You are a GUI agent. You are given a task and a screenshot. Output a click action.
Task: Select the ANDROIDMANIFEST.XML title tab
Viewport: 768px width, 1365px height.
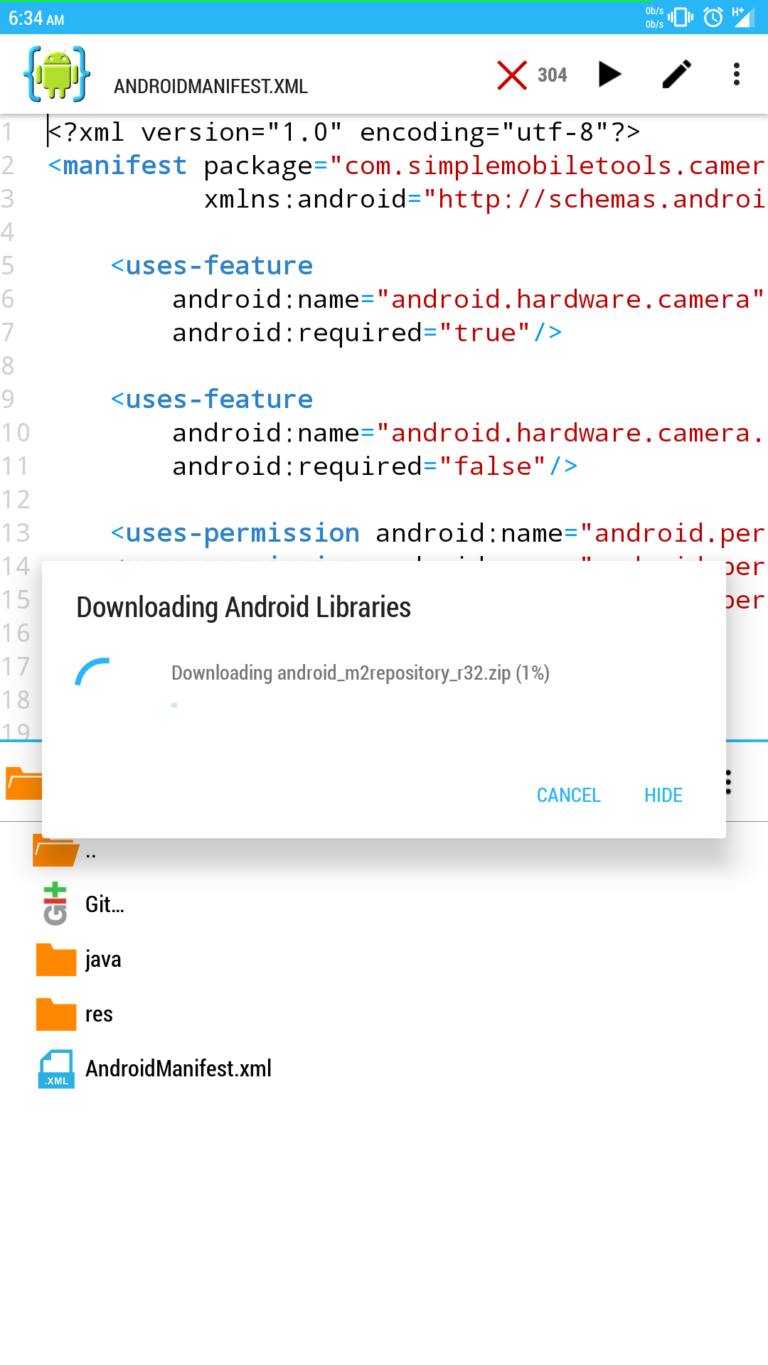(x=211, y=87)
